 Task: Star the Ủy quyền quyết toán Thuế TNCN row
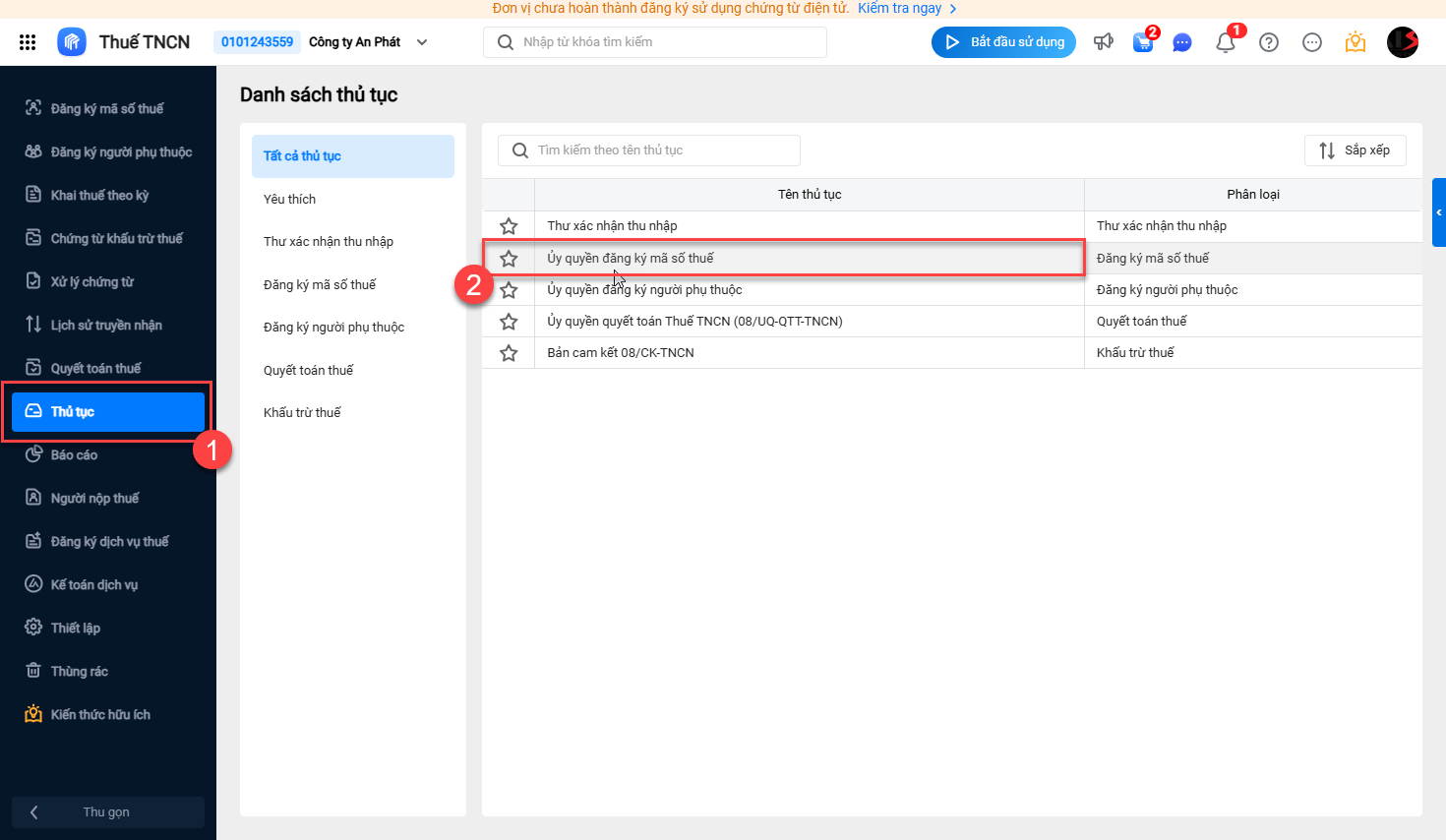point(509,322)
